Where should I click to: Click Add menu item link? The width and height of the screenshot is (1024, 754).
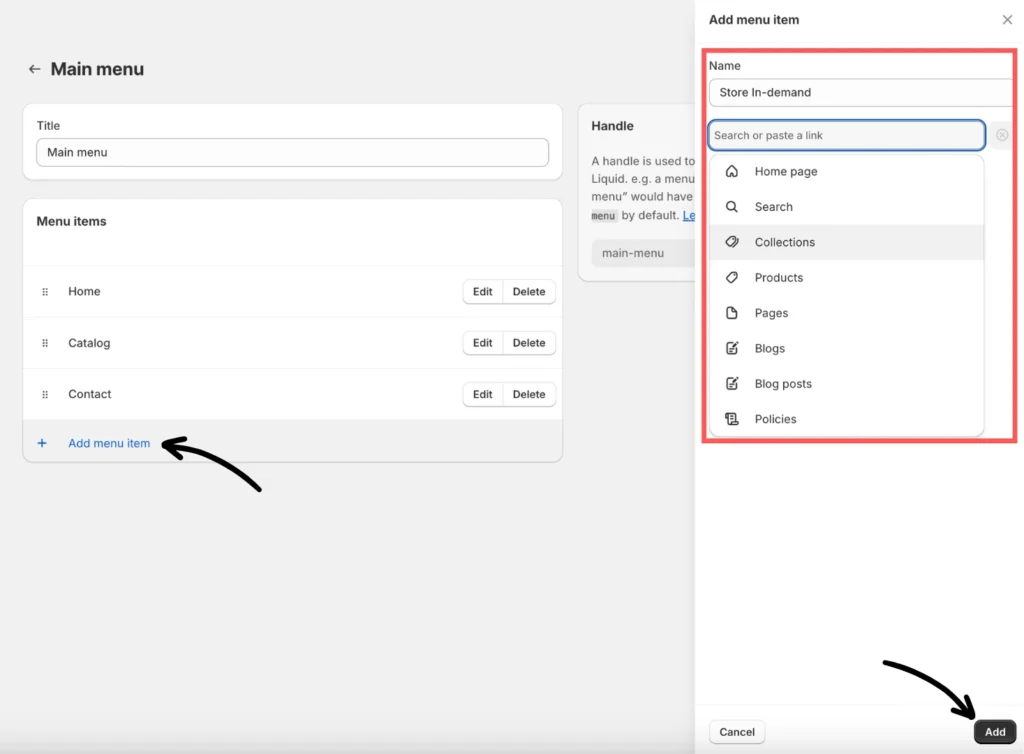coord(109,443)
